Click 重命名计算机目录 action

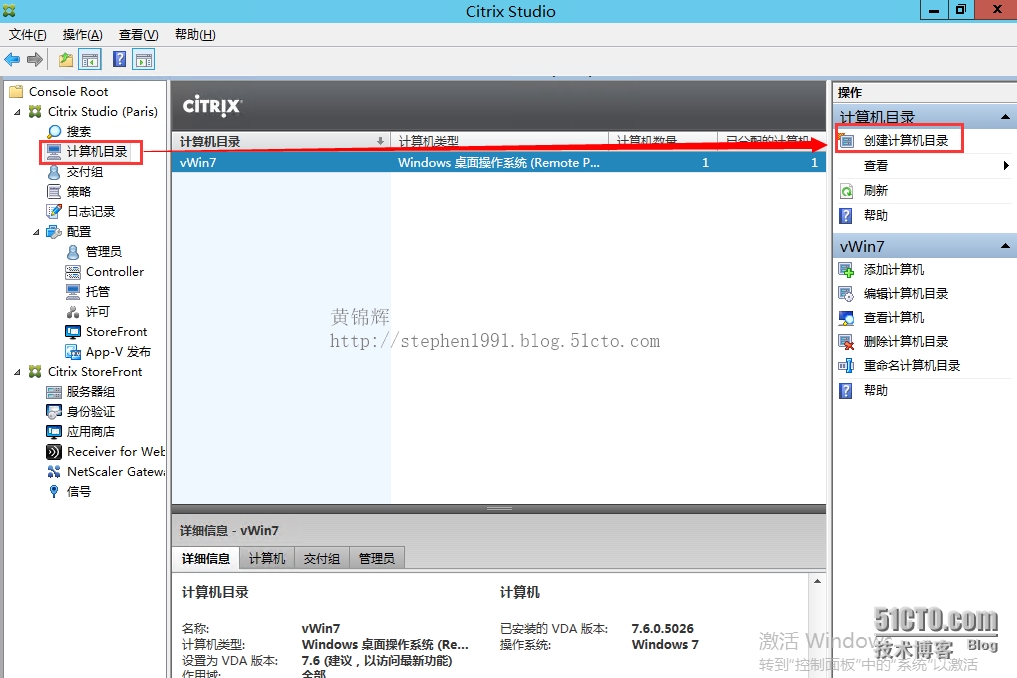point(911,365)
